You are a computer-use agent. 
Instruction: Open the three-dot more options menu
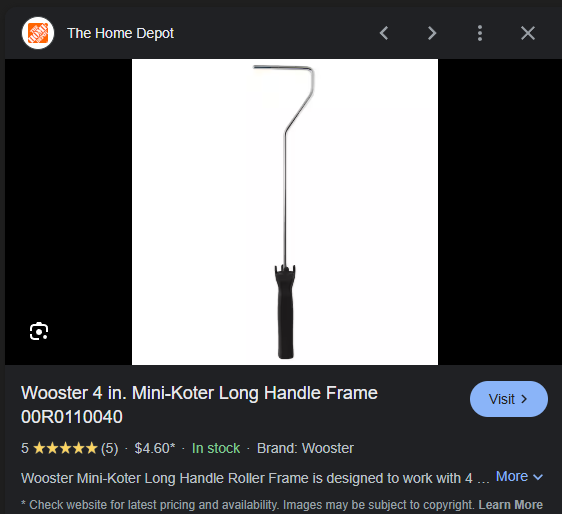(480, 33)
